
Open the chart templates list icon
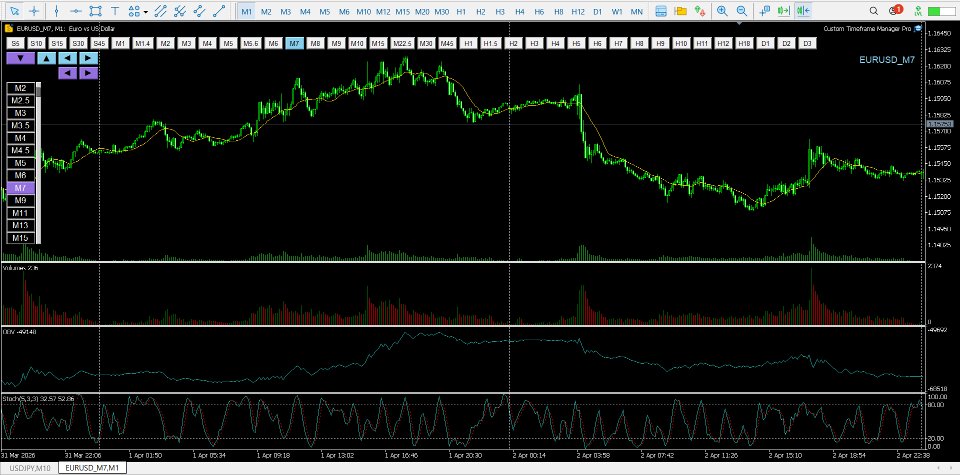tap(661, 11)
